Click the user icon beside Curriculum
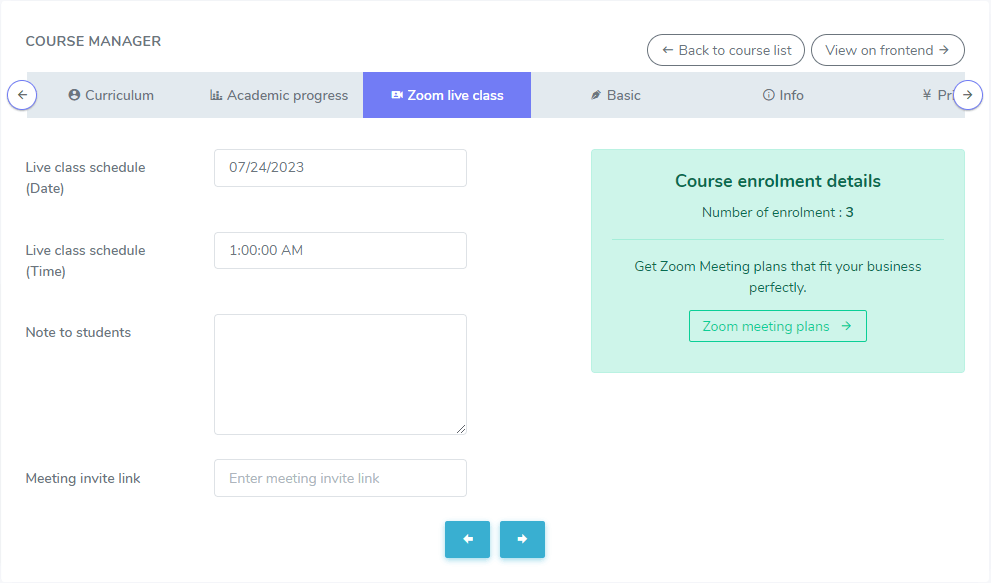The width and height of the screenshot is (991, 583). tap(74, 96)
